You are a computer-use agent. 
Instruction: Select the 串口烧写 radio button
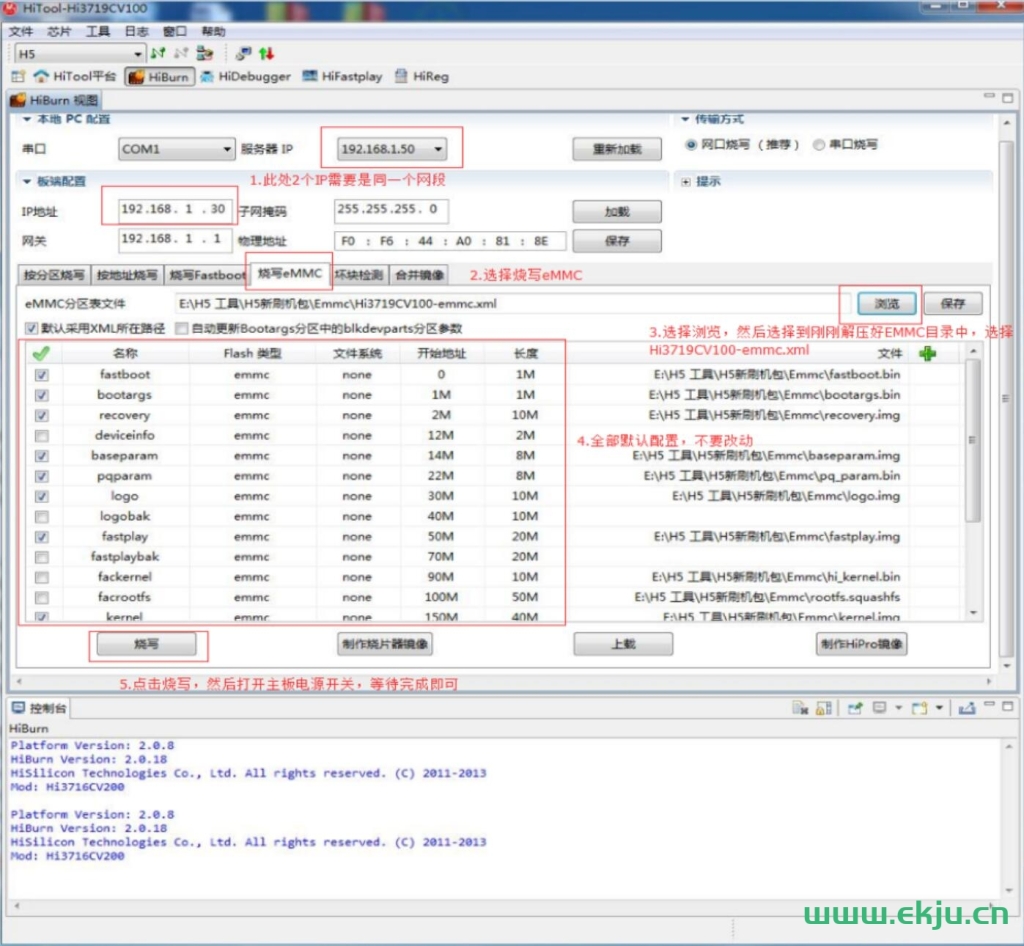pos(818,144)
